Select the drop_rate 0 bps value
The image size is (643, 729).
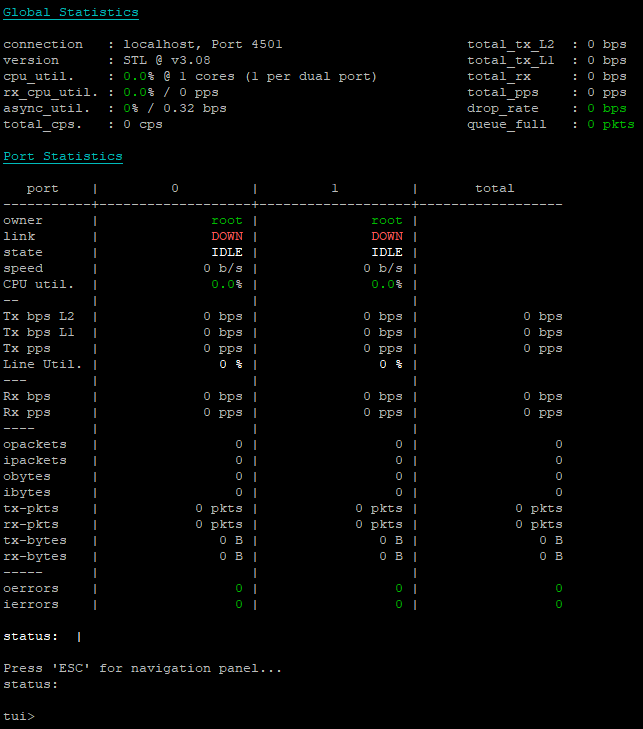607,108
